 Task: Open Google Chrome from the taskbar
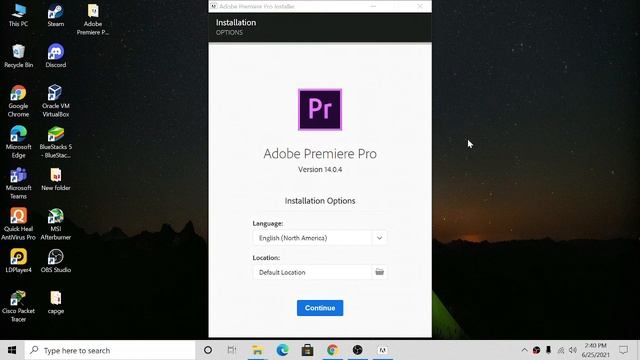333,350
